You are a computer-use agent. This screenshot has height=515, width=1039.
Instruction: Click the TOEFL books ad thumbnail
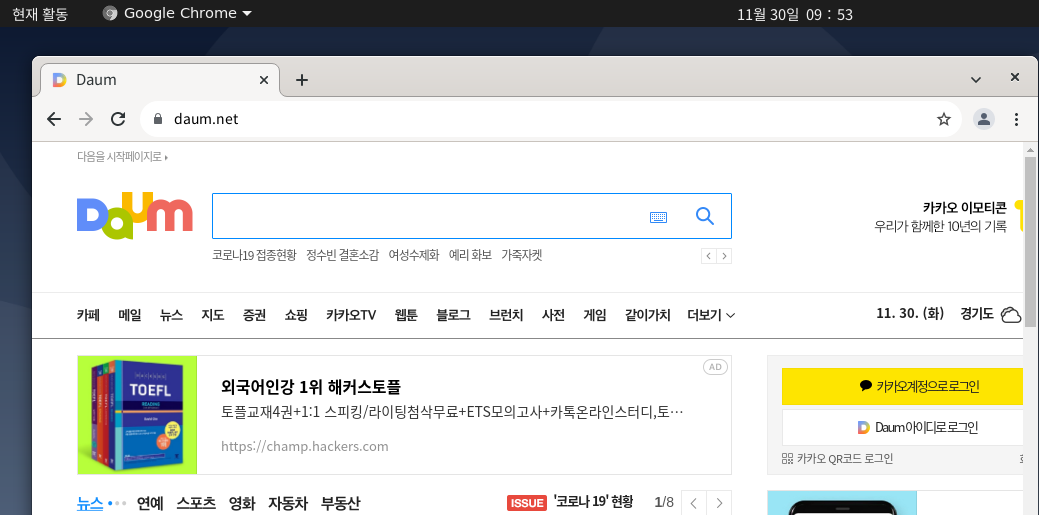point(137,415)
